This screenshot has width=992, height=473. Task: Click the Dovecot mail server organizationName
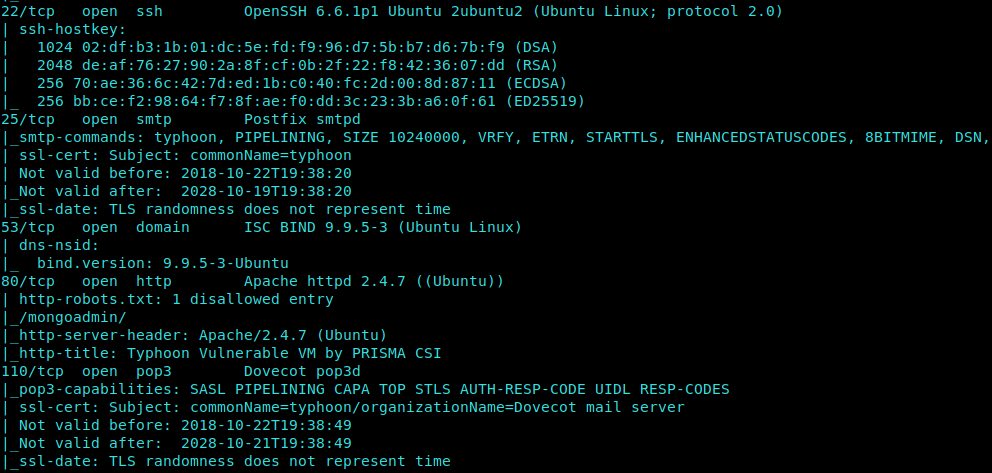click(599, 407)
